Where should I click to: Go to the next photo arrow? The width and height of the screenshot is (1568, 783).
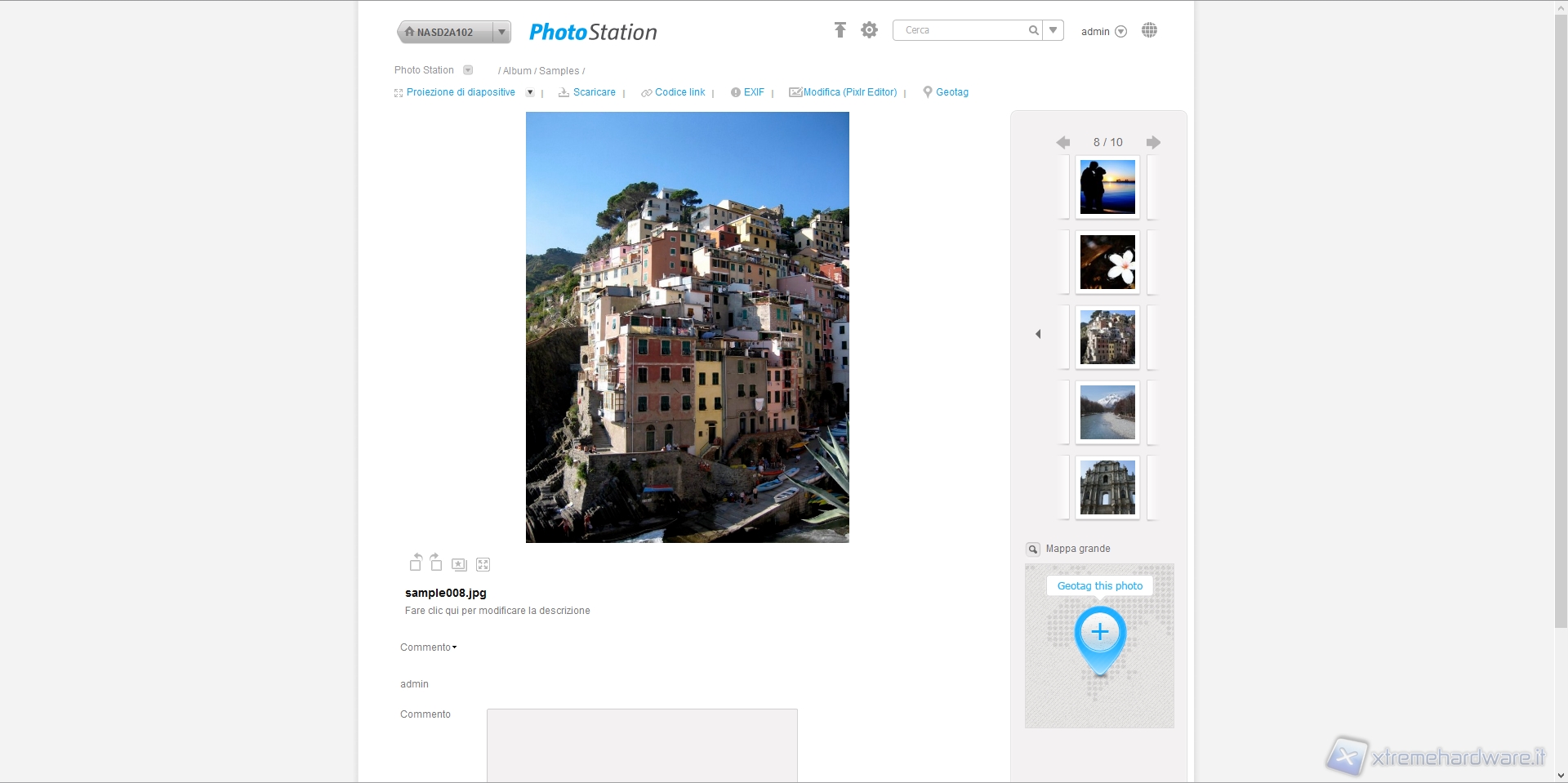pyautogui.click(x=1153, y=142)
